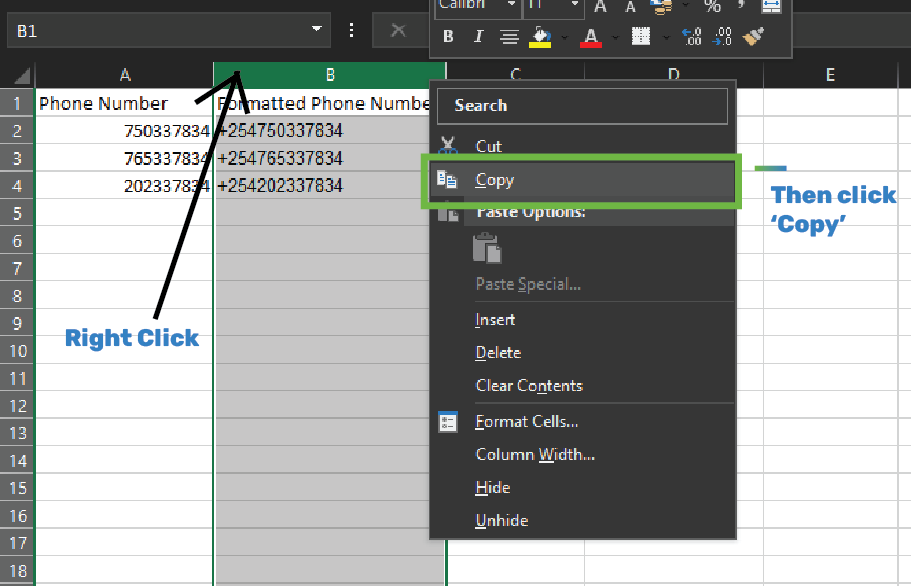
Task: Select row 18 header
Action: [x=17, y=571]
